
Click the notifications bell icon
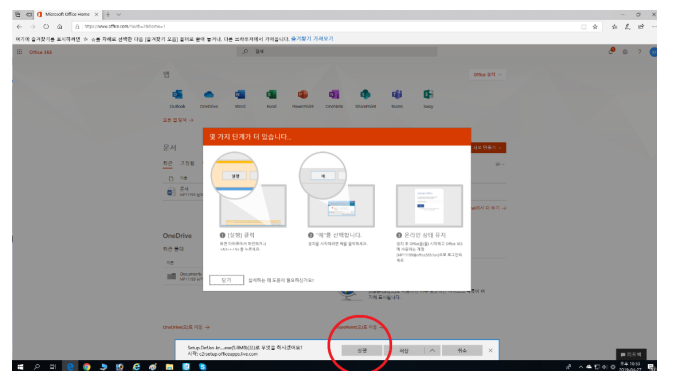point(611,51)
